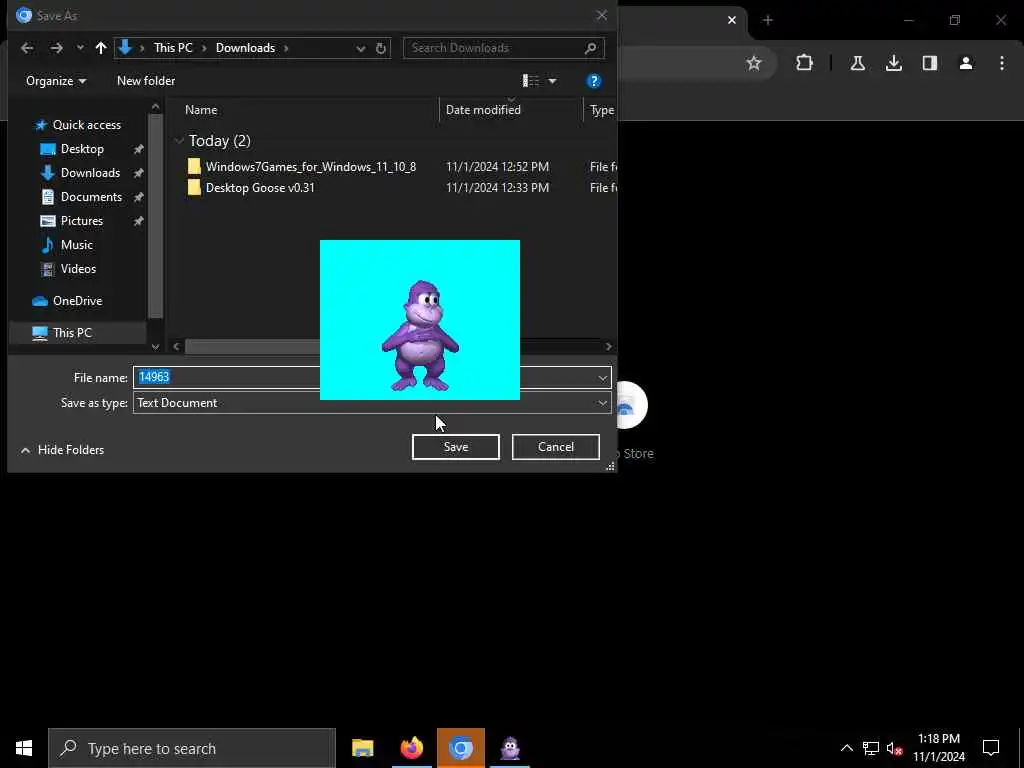Sort by Date modified column
This screenshot has height=768, width=1024.
click(x=483, y=110)
